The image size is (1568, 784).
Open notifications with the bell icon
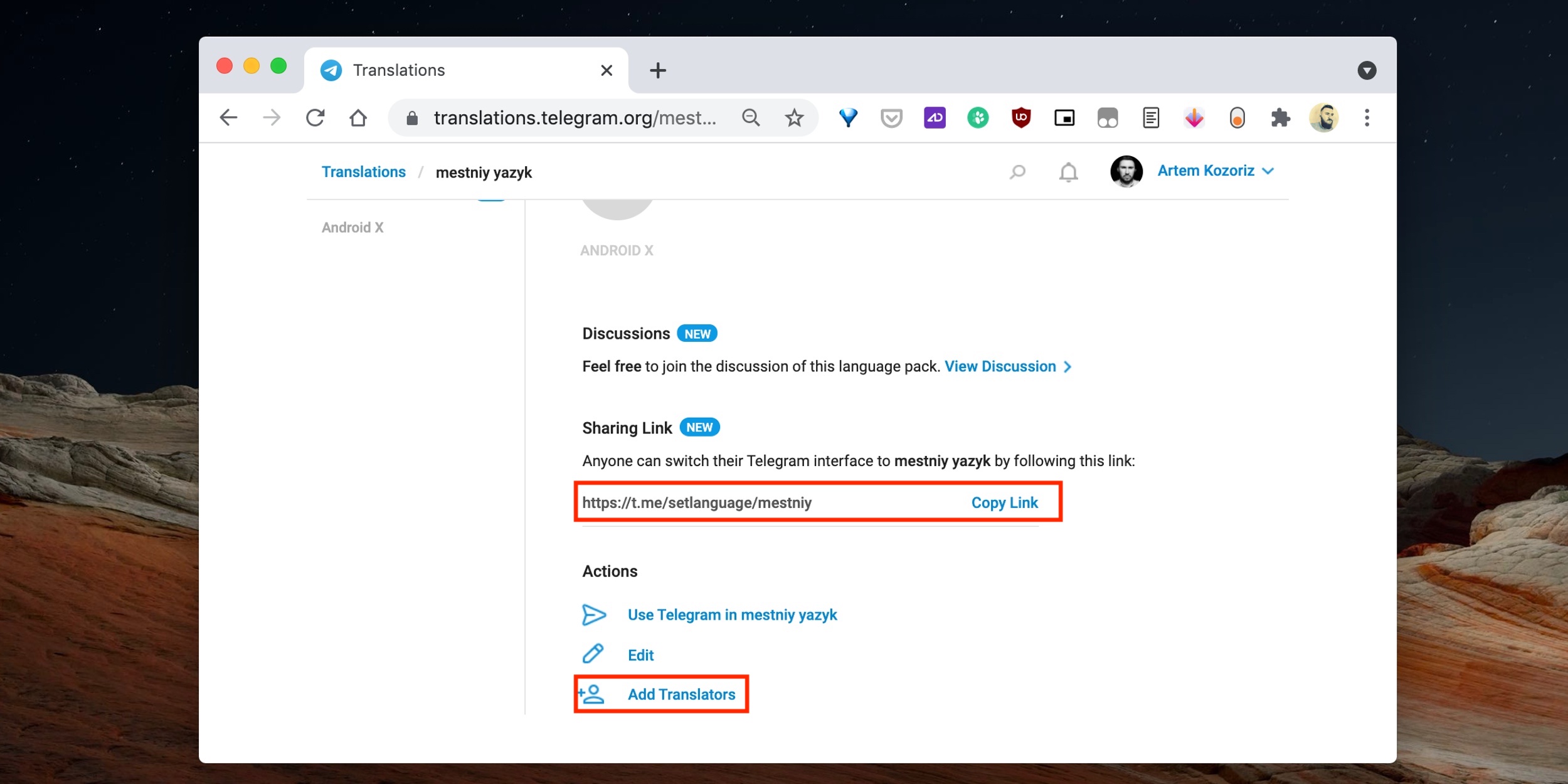(1068, 172)
